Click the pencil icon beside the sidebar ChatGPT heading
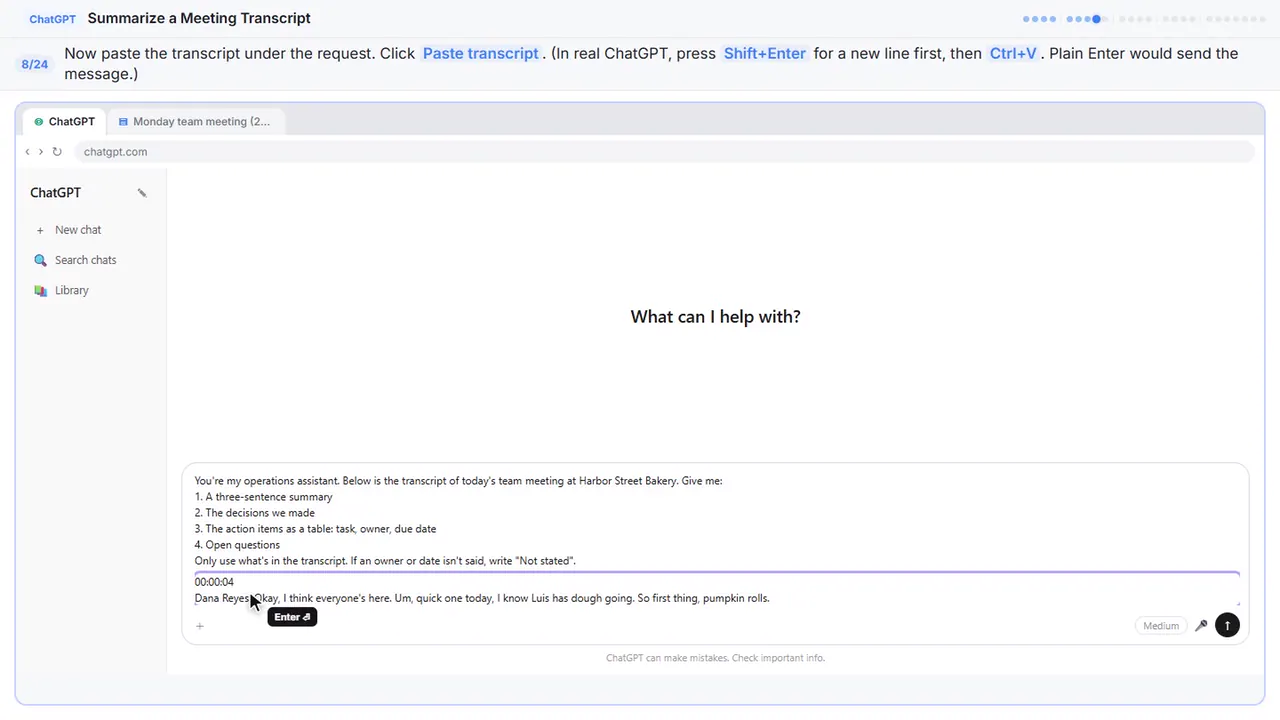Viewport: 1280px width, 720px height. point(142,193)
